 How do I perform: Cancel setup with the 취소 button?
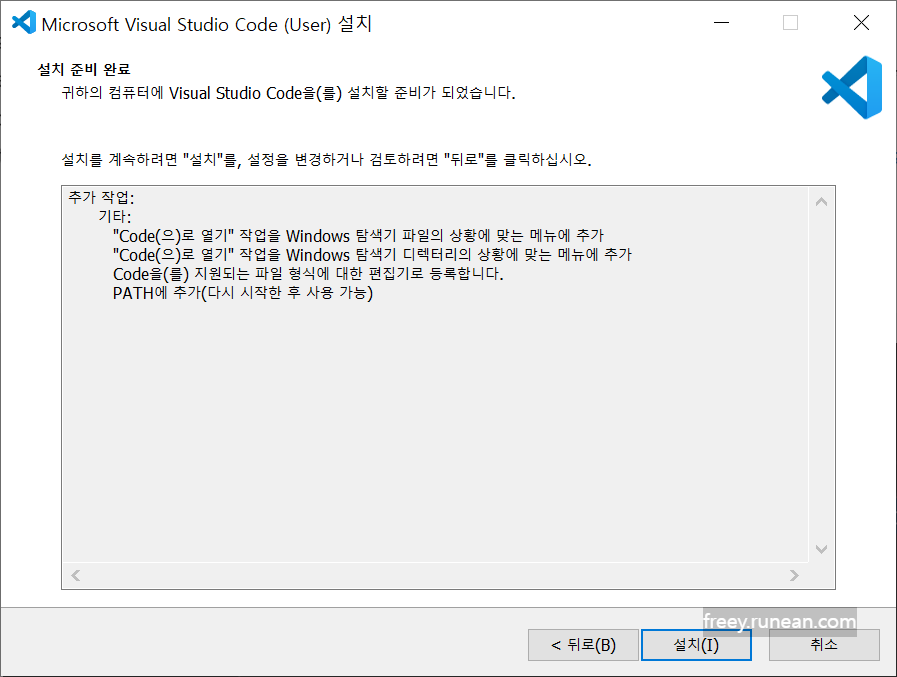824,645
